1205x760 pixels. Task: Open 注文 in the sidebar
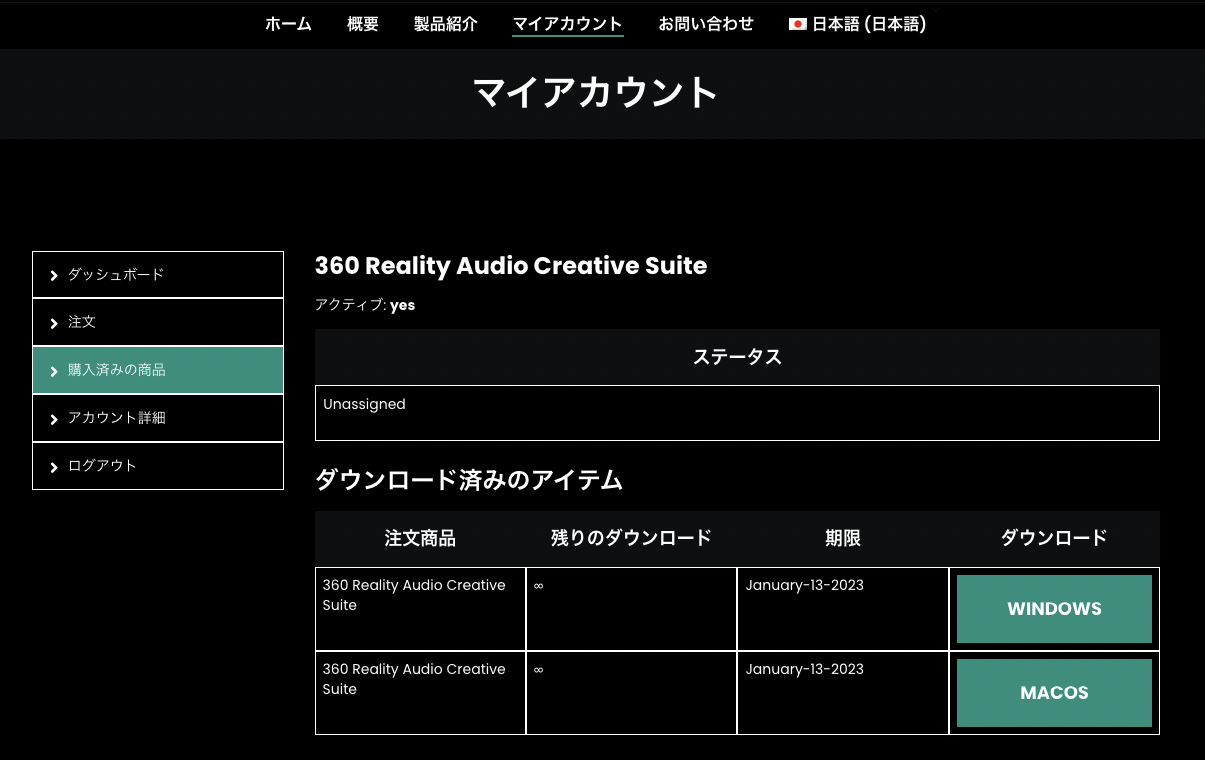tap(158, 322)
